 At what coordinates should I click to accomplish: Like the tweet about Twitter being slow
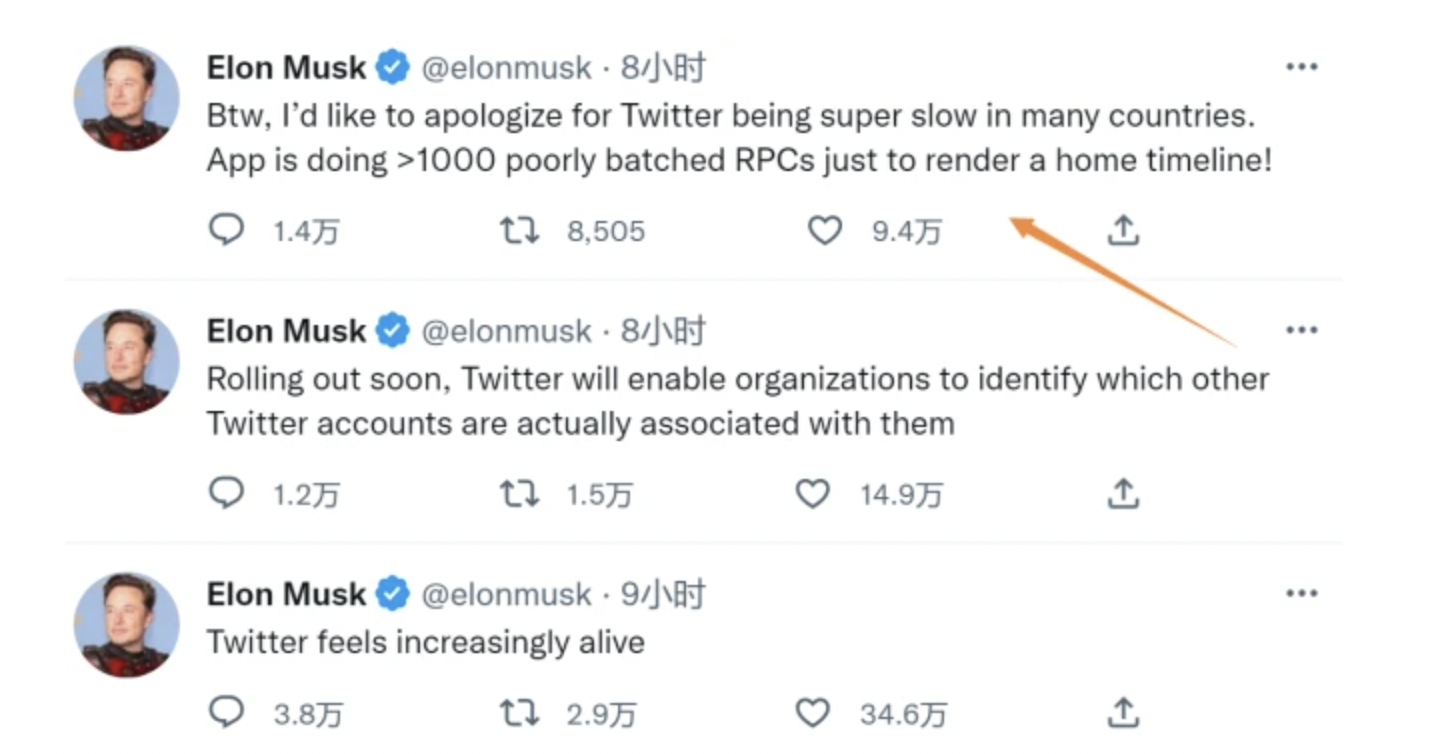click(x=825, y=231)
